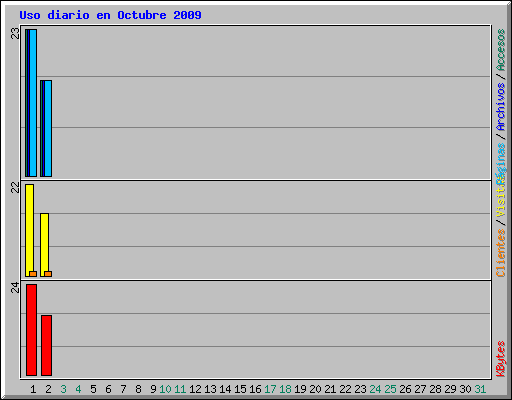The width and height of the screenshot is (512, 400).
Task: Click x-axis day label 22
Action: (x=345, y=389)
